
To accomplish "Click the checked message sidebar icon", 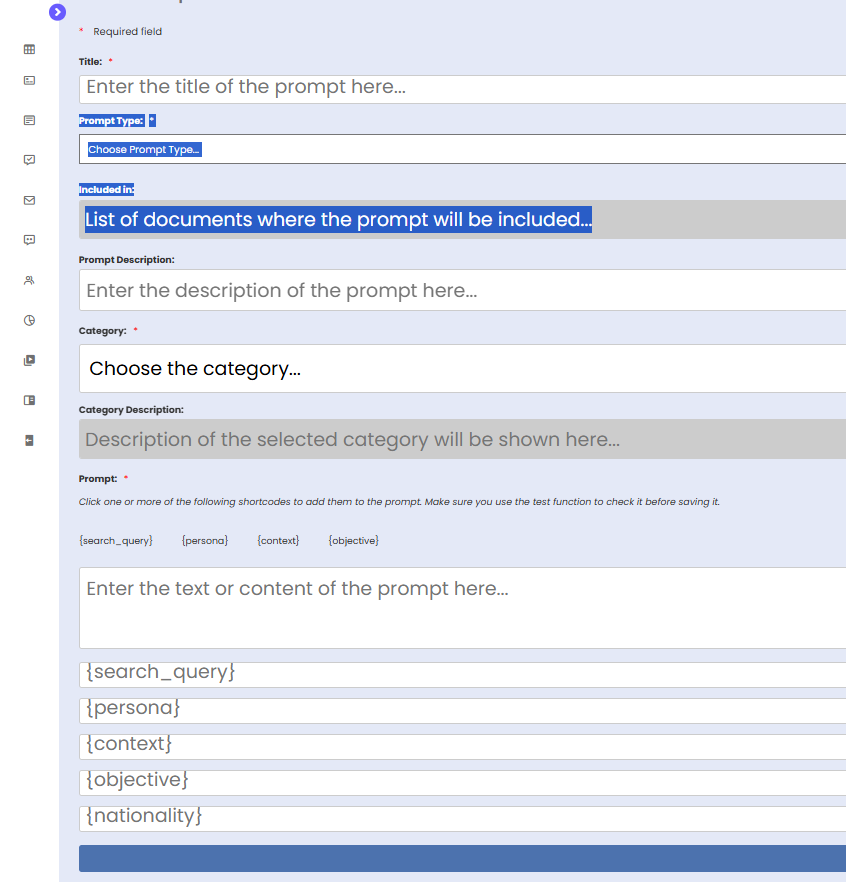I will click(x=29, y=160).
